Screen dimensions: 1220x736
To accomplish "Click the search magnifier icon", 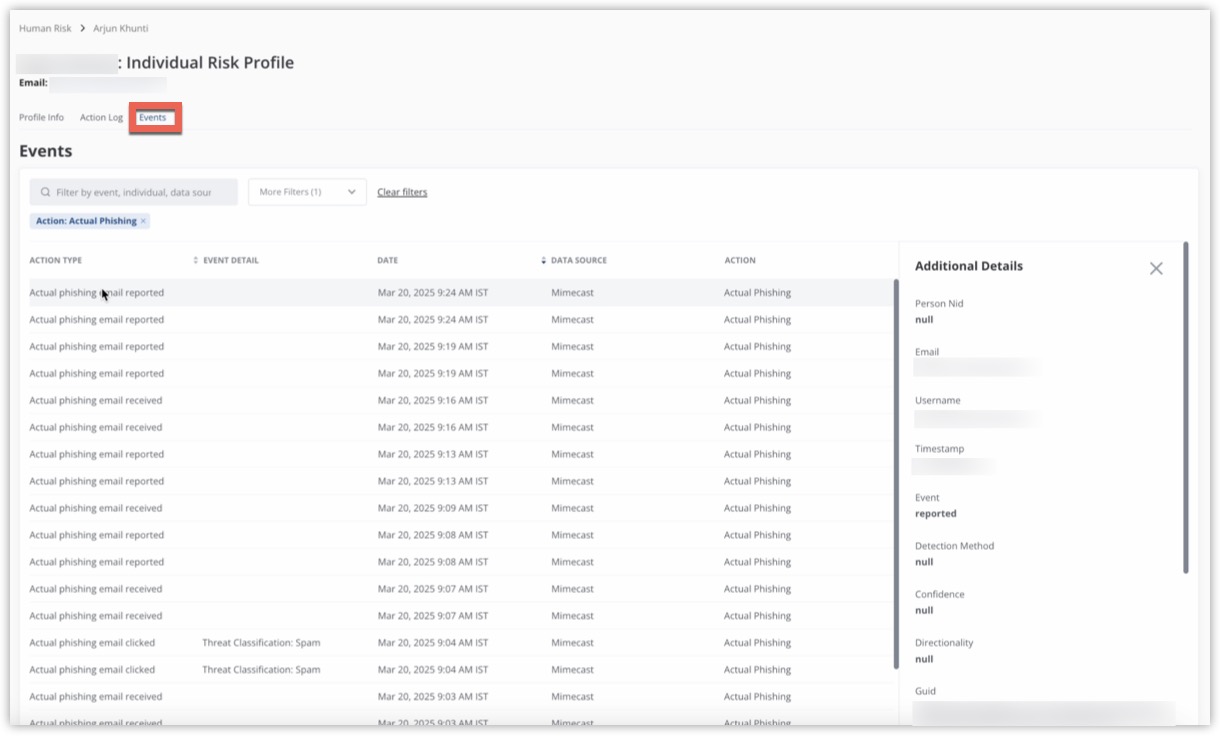I will [x=45, y=192].
